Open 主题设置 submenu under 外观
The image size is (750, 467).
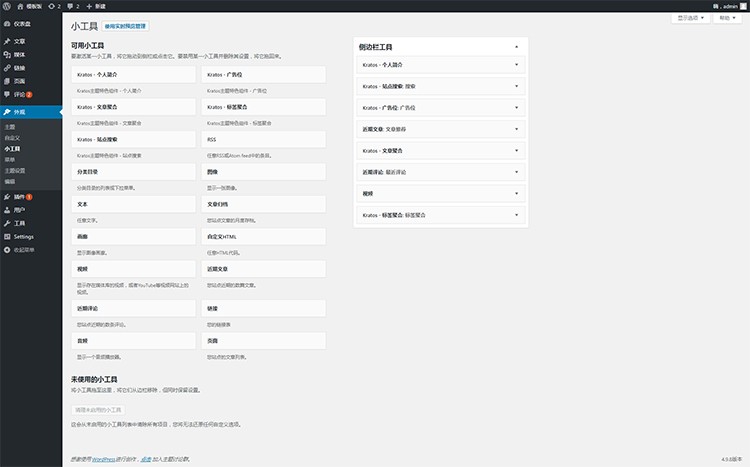click(15, 170)
